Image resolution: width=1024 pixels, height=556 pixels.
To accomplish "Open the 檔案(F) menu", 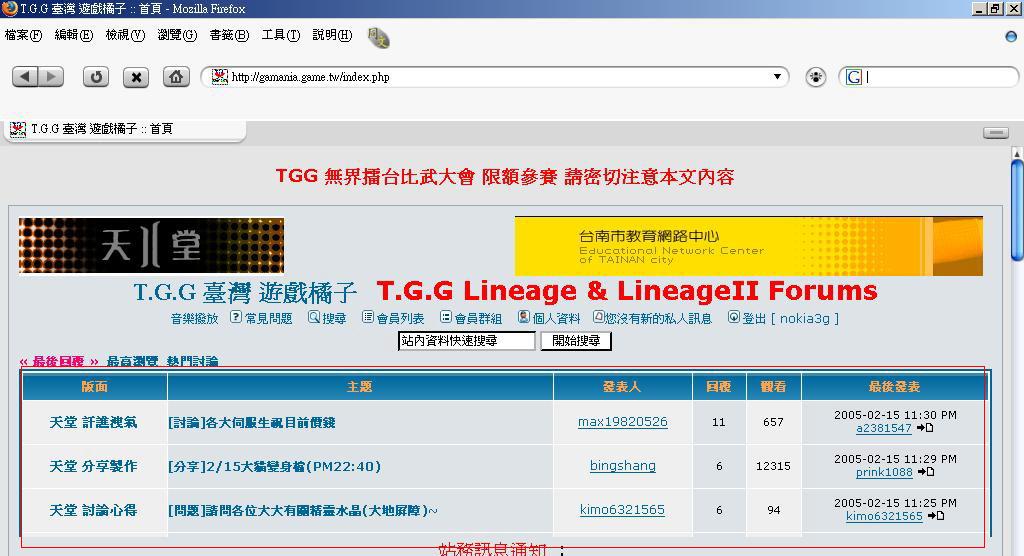I will pyautogui.click(x=23, y=35).
